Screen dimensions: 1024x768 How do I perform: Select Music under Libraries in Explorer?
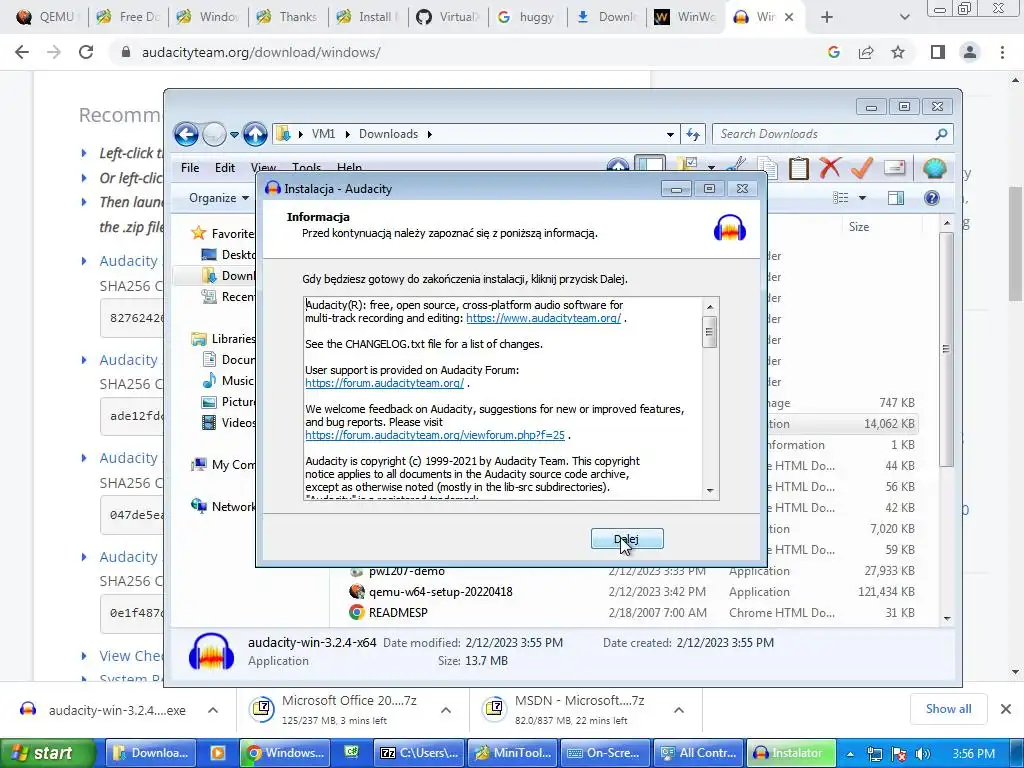(229, 381)
